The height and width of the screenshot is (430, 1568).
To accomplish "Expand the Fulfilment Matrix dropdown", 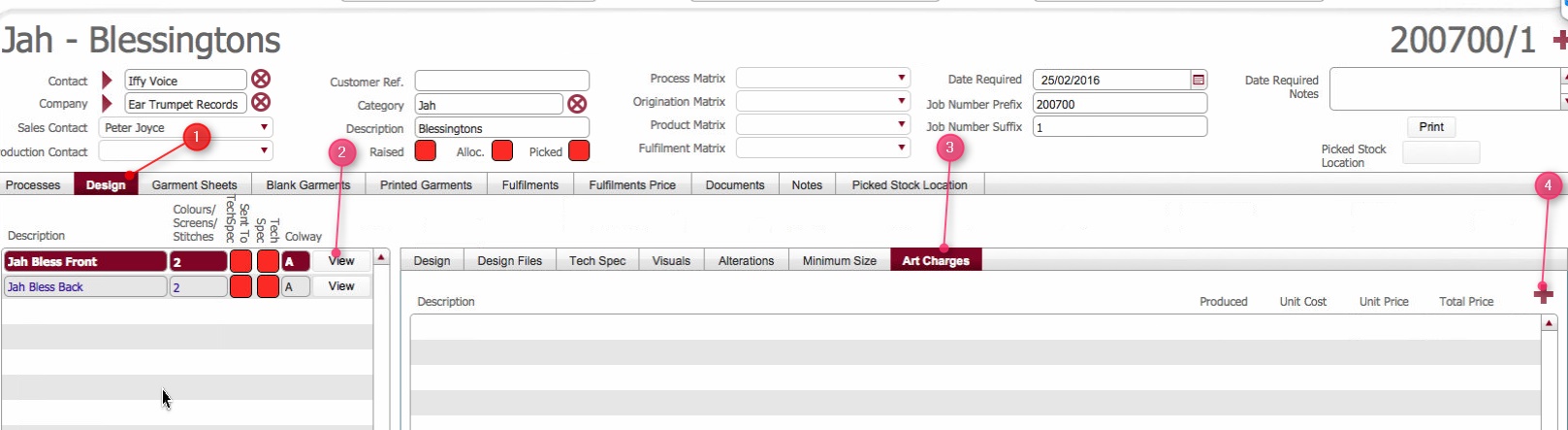I will 902,148.
